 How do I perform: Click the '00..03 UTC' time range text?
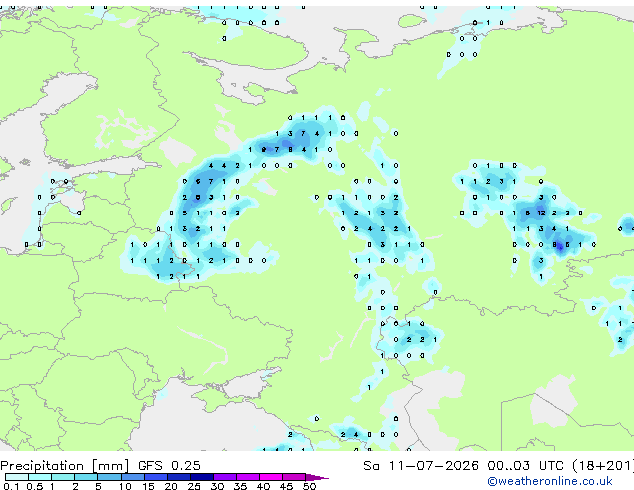525,466
